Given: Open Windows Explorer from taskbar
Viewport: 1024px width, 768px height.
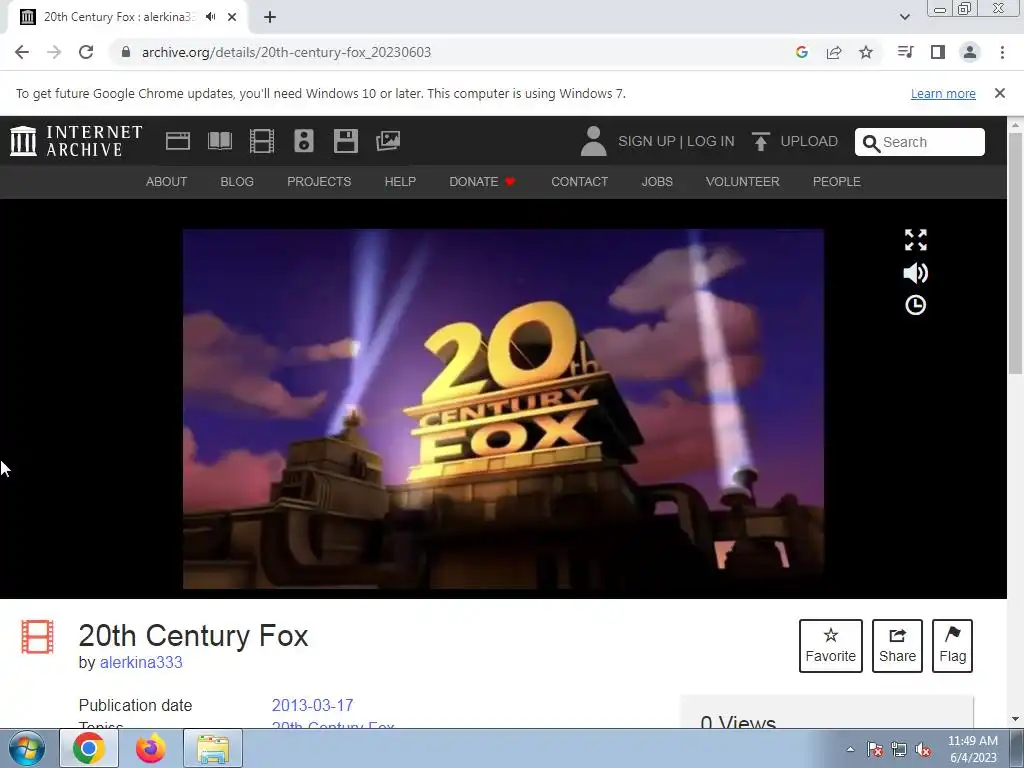Looking at the screenshot, I should point(213,748).
